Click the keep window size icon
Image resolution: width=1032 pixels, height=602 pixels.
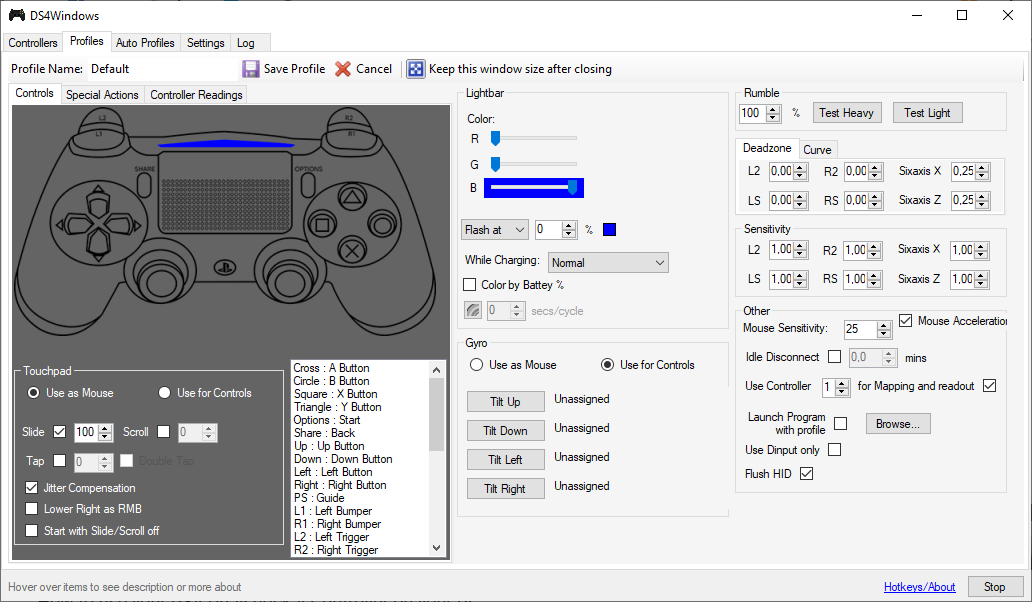click(x=415, y=69)
